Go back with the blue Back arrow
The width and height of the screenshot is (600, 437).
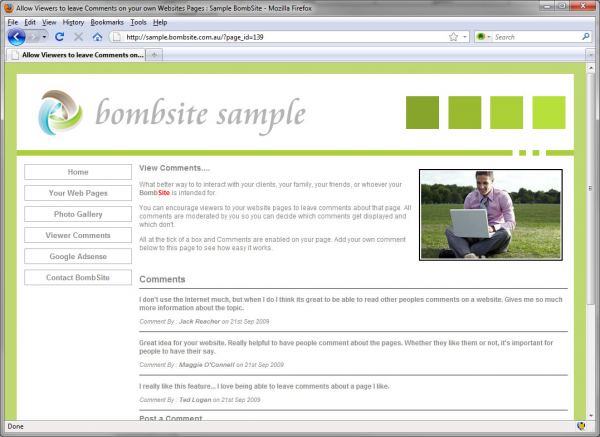16,37
